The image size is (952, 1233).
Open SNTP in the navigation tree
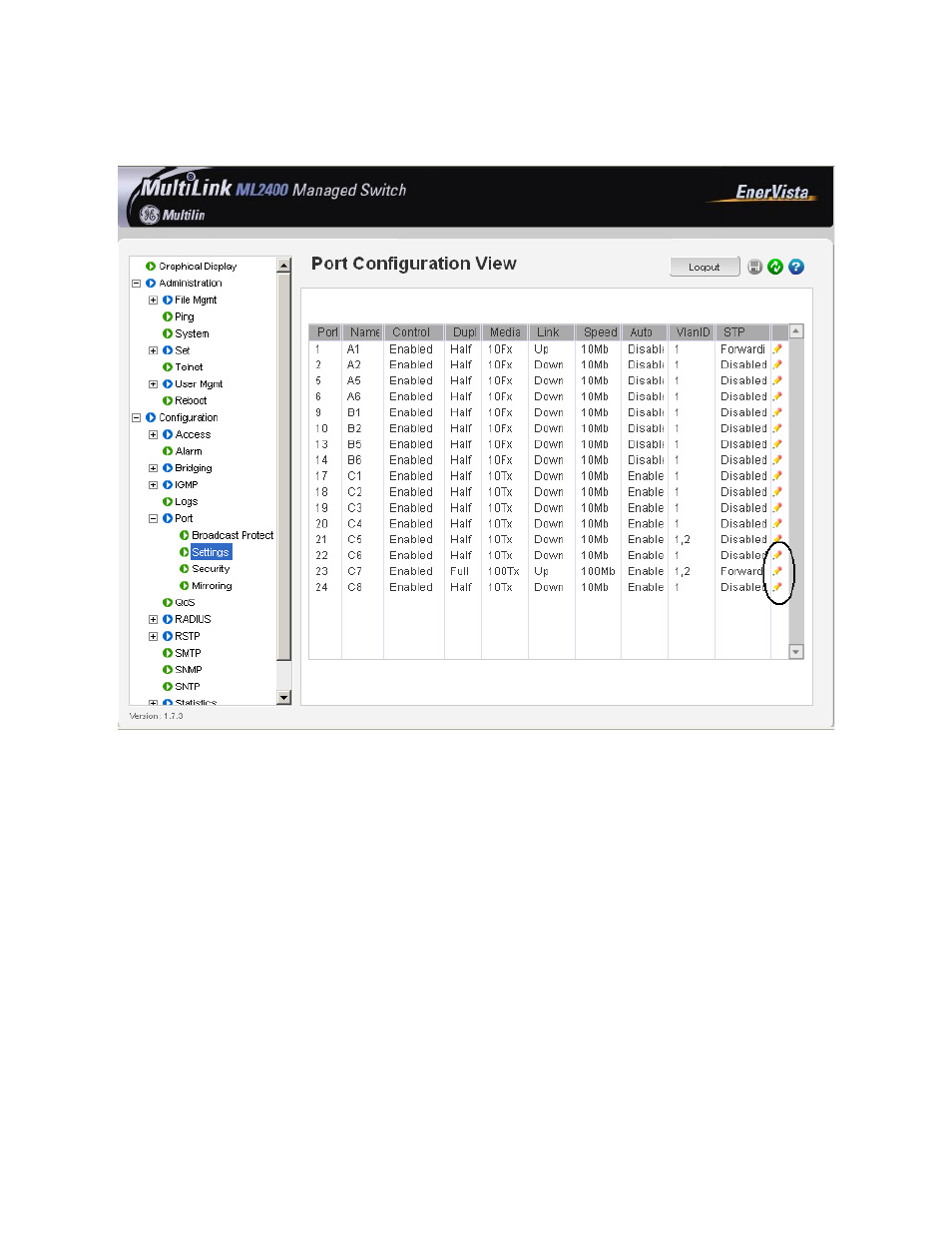pos(188,687)
